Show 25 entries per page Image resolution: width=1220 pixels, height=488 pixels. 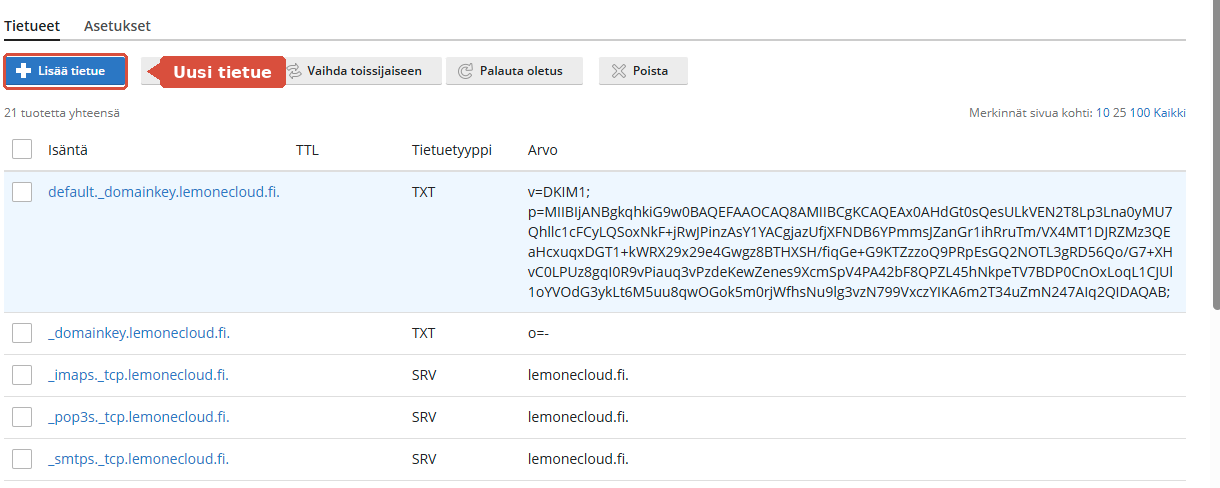pos(1119,113)
